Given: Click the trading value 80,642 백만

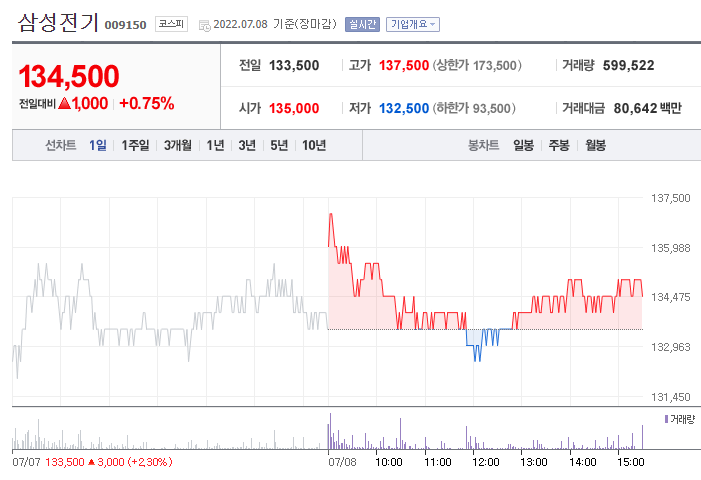Looking at the screenshot, I should pos(648,108).
